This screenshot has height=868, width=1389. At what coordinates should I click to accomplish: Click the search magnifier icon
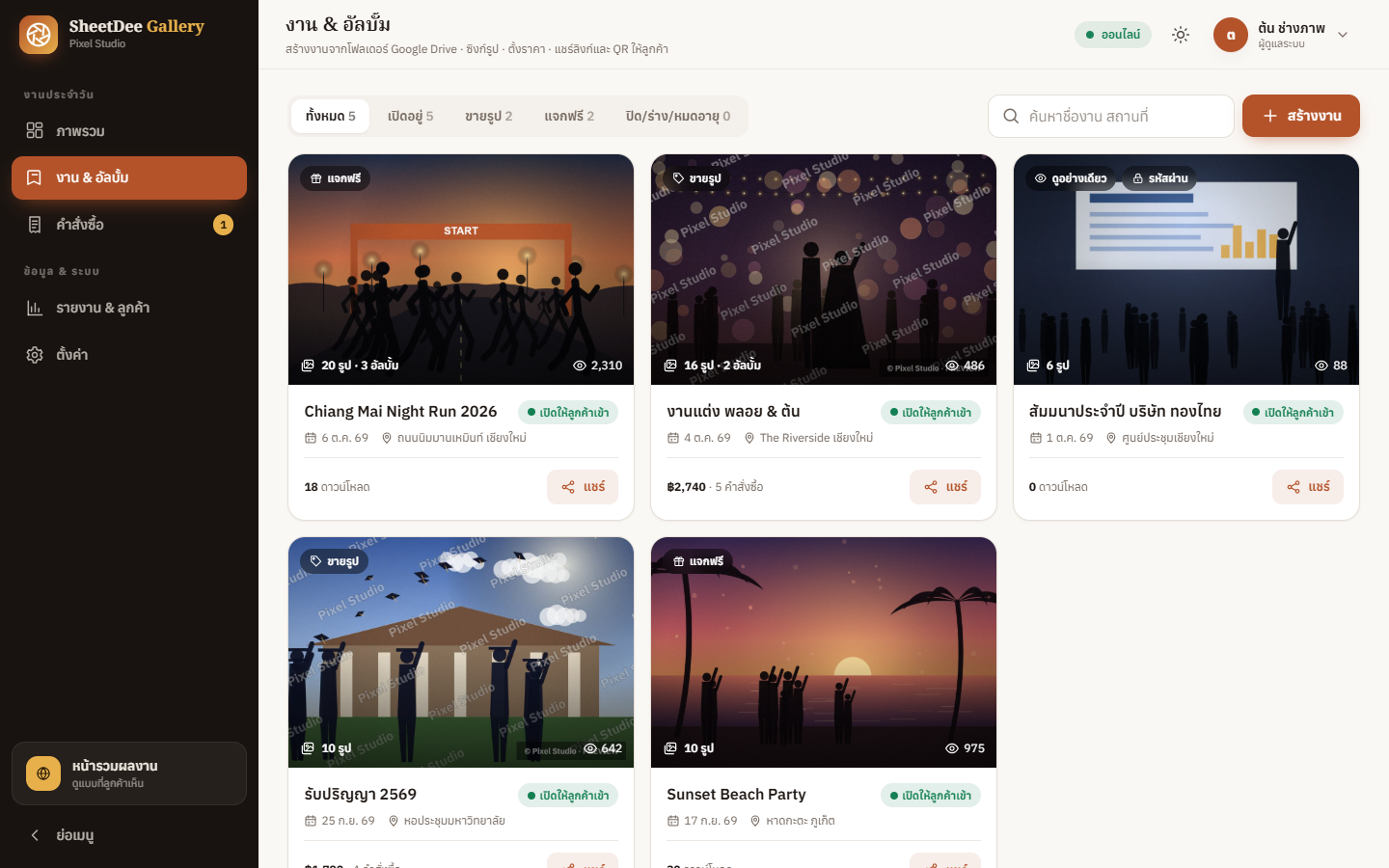(x=1011, y=116)
